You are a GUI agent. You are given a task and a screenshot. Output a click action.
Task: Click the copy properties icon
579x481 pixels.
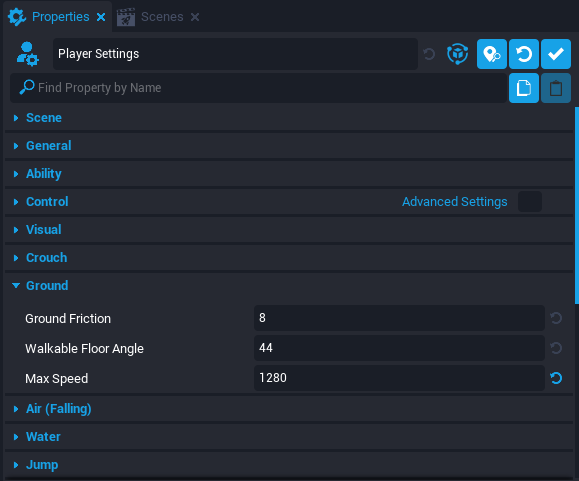tap(524, 88)
